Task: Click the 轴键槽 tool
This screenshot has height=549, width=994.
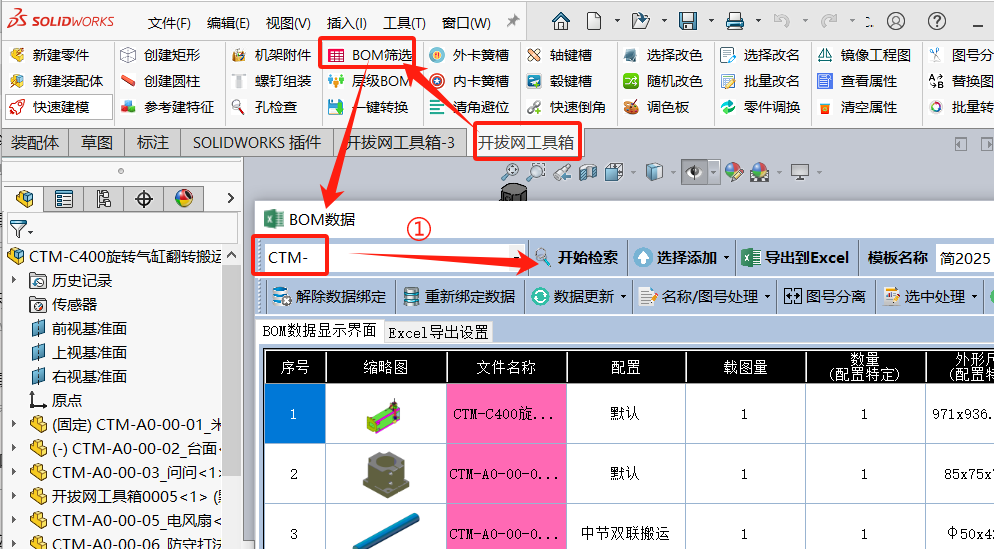Action: (559, 55)
